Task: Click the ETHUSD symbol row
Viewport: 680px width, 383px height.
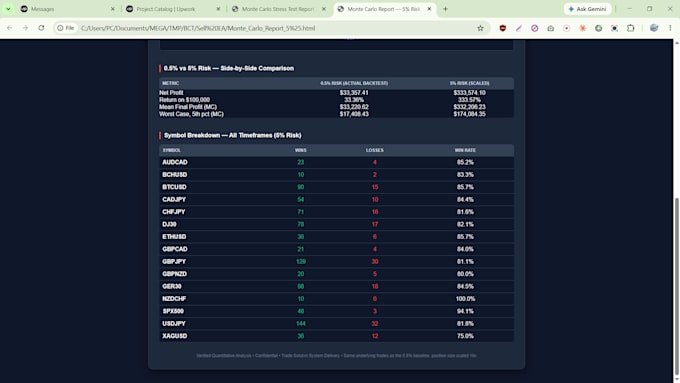Action: 337,237
